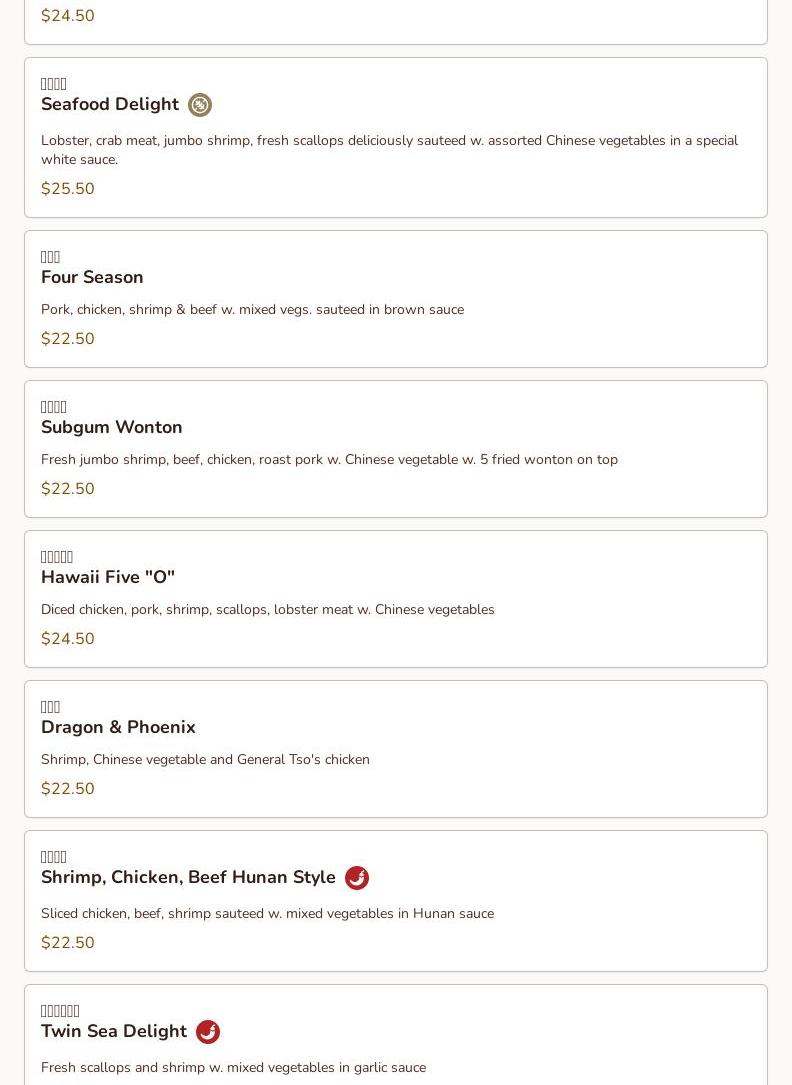This screenshot has width=792, height=1085.
Task: Select the Four Season dish title
Action: 92,277
